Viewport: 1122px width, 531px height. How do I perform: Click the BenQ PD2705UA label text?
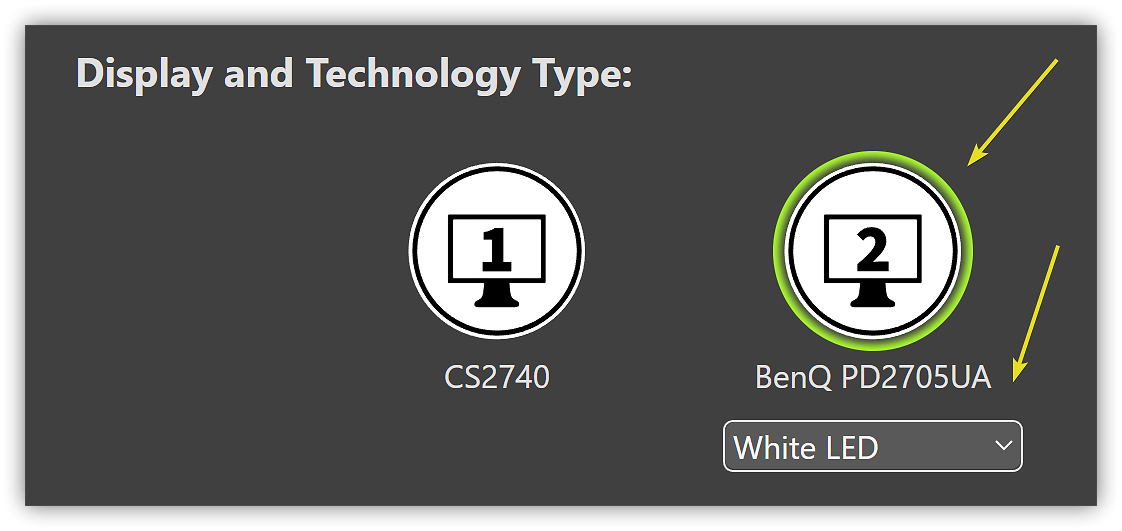click(872, 378)
